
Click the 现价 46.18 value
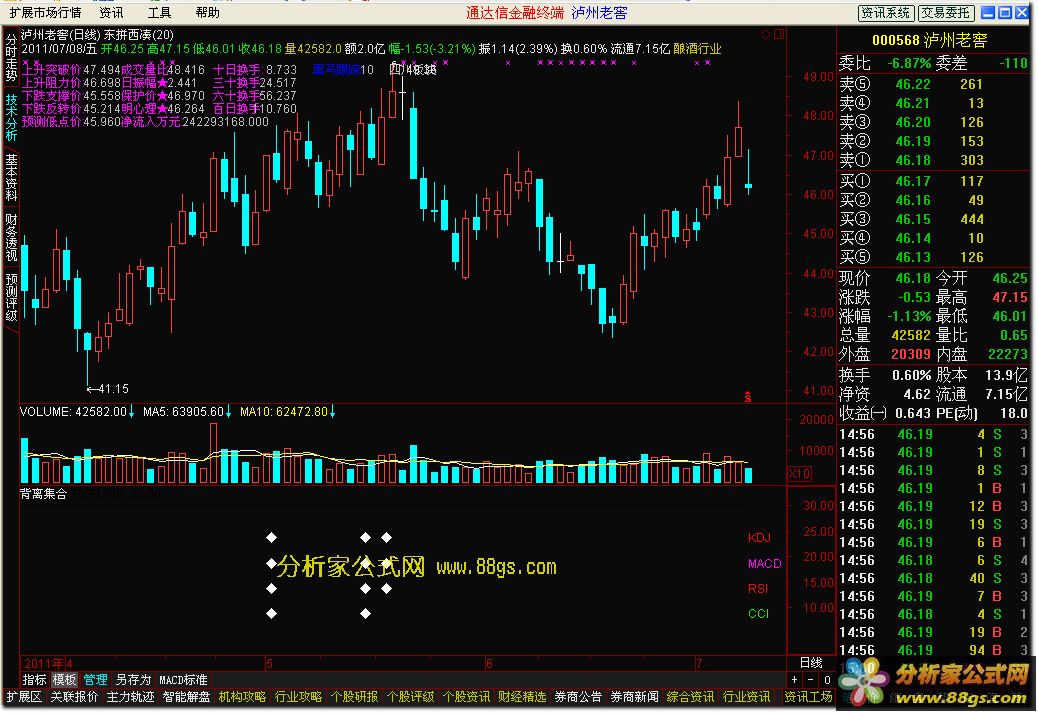(x=913, y=278)
